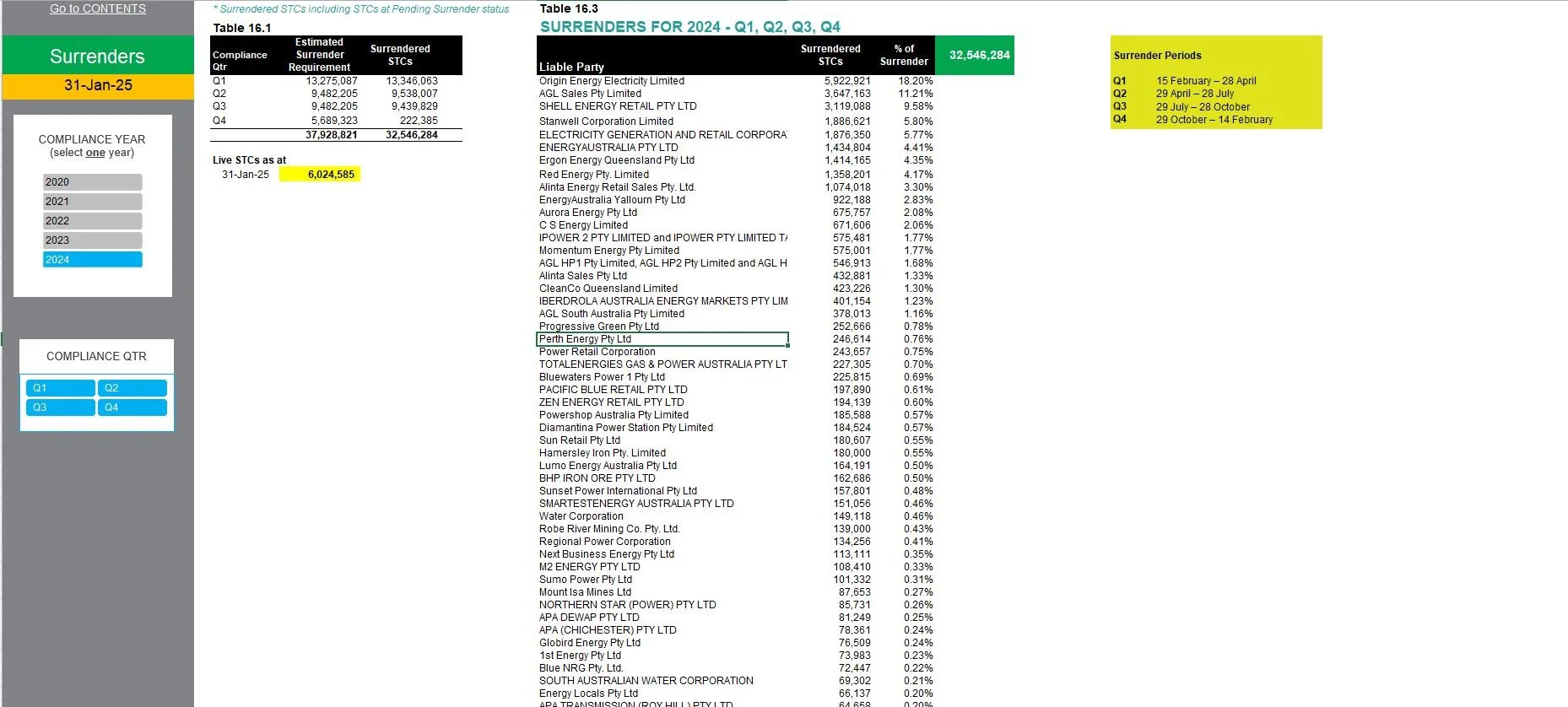Image resolution: width=1568 pixels, height=707 pixels.
Task: Click AGL Sales Pty Limited row
Action: (590, 94)
